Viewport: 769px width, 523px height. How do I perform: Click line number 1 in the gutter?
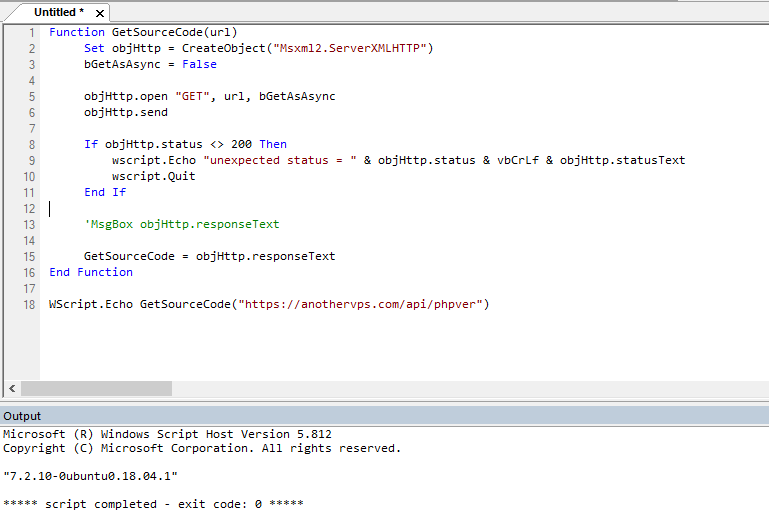[32, 33]
